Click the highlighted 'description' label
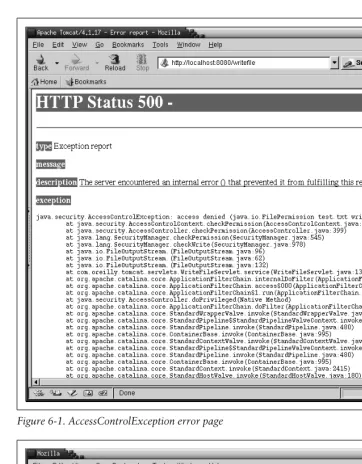 click(57, 182)
